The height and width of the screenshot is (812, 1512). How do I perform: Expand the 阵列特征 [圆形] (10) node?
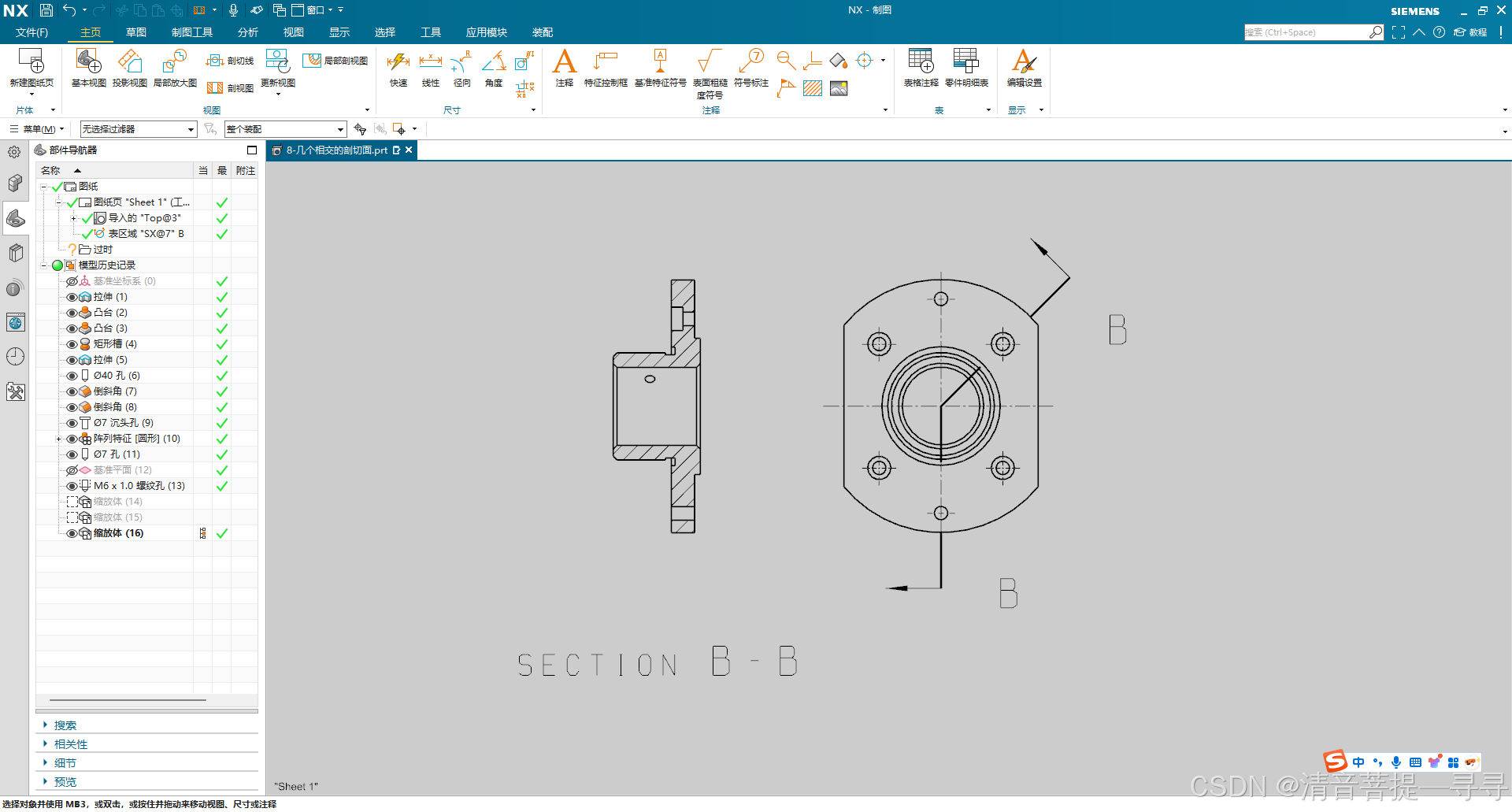[58, 439]
